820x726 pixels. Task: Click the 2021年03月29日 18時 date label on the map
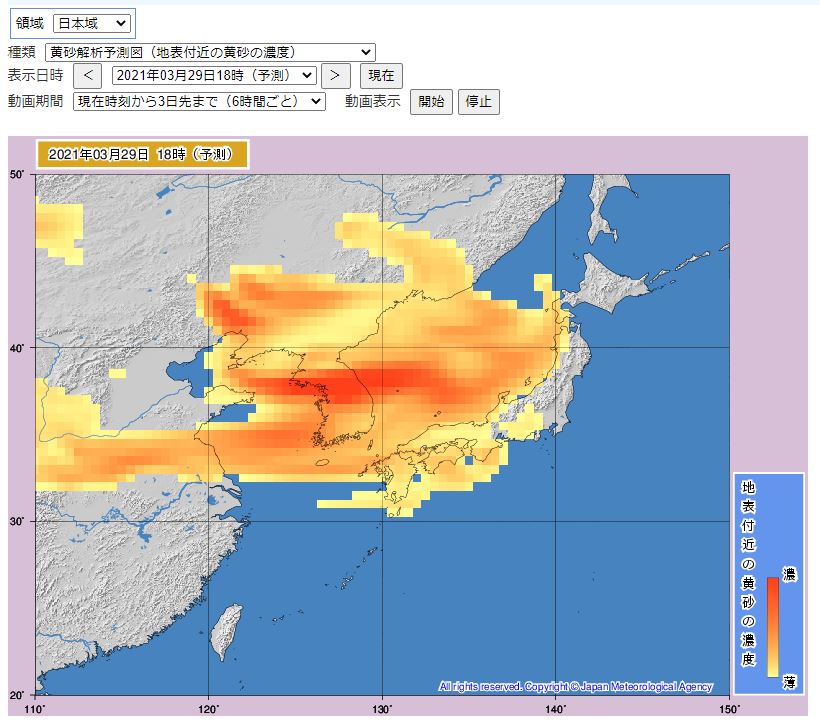[141, 154]
